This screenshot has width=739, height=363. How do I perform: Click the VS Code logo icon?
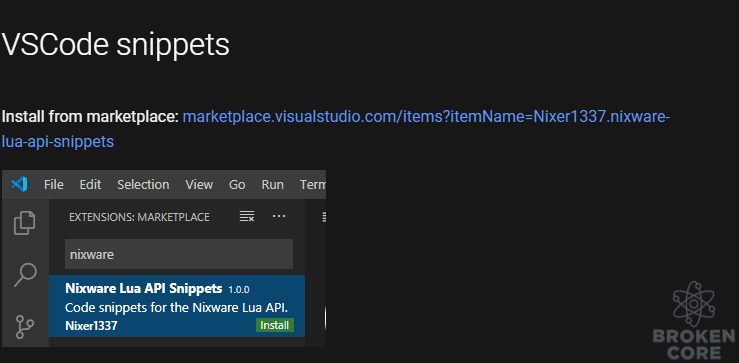tap(19, 184)
